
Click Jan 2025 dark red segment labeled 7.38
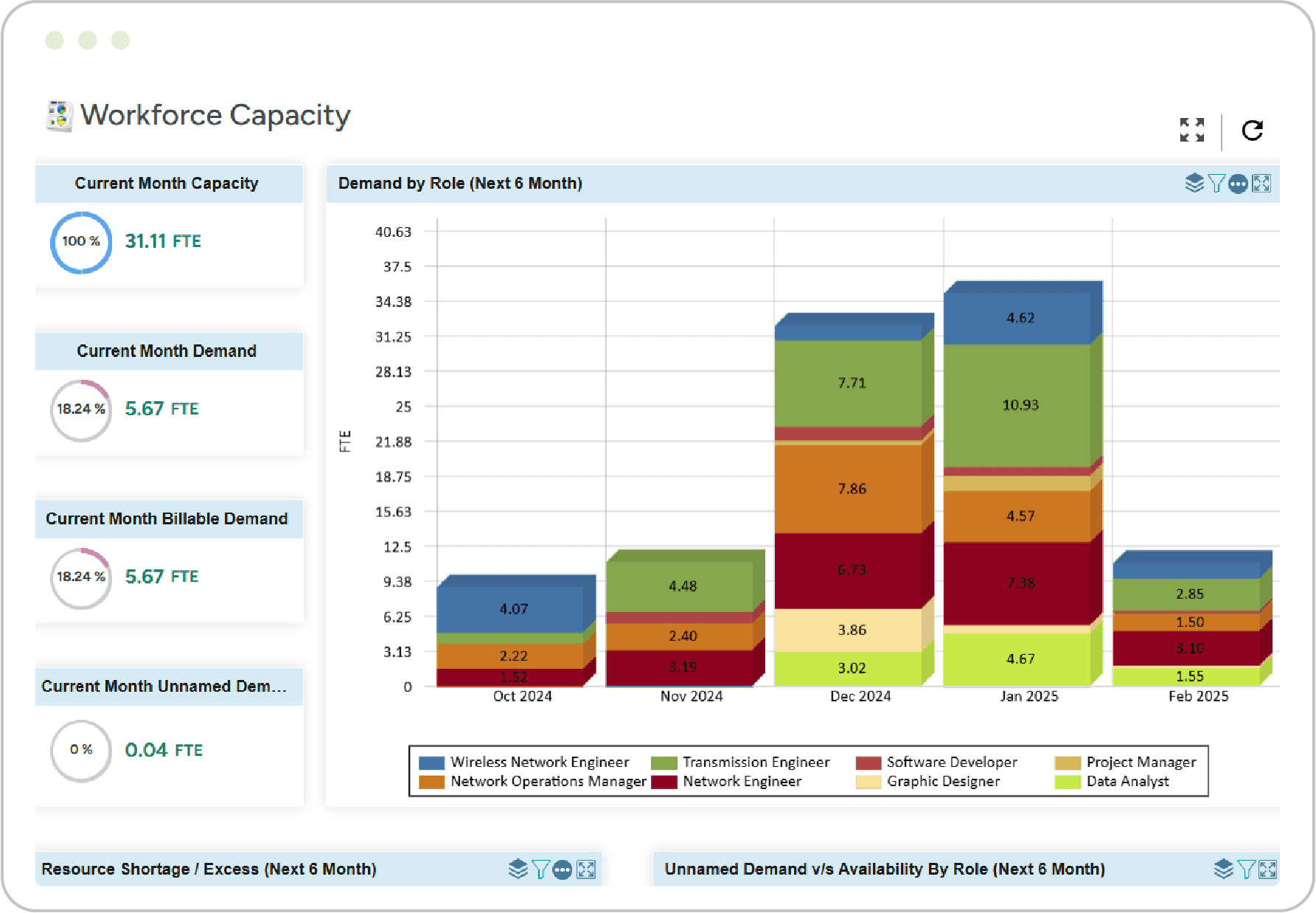click(1017, 583)
